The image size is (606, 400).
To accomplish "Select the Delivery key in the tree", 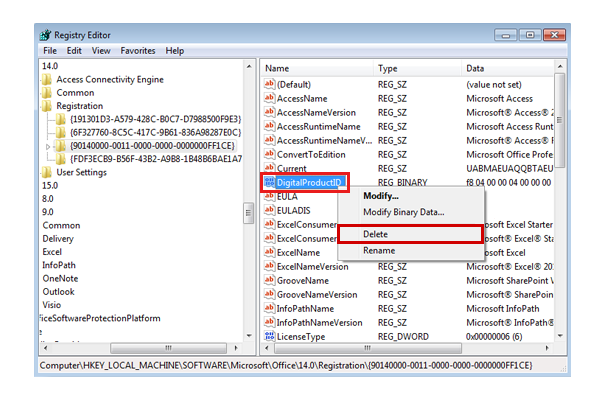I will [x=58, y=238].
